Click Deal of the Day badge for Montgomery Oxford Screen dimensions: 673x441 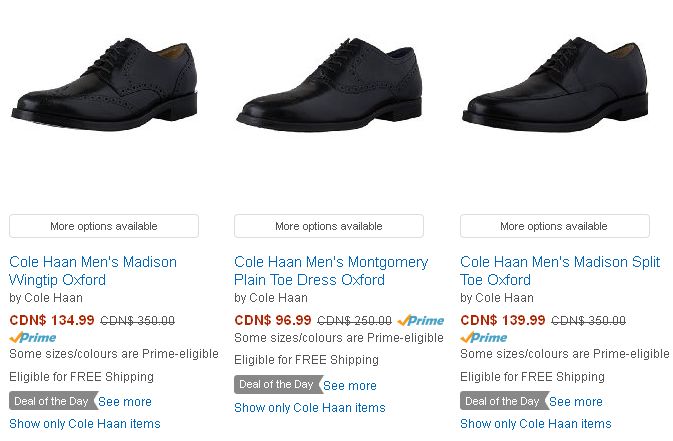point(276,385)
